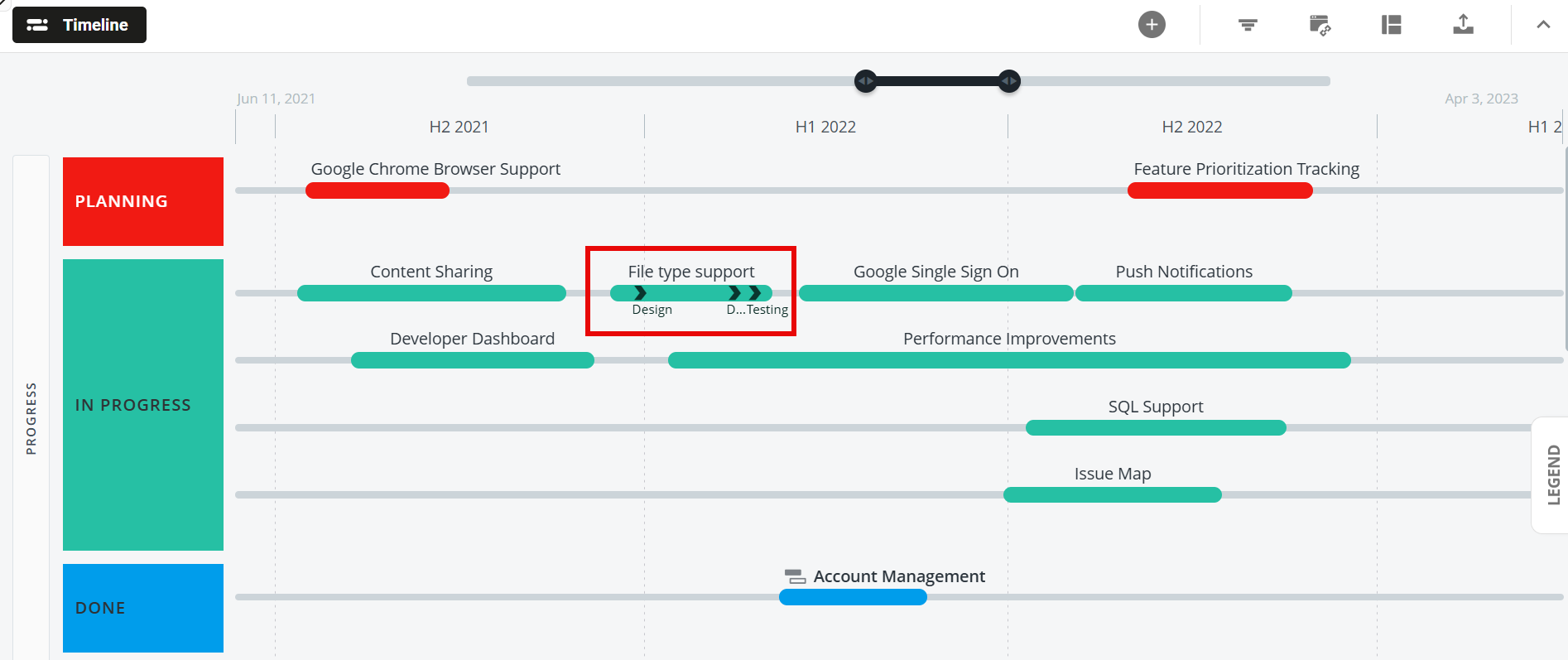Select the Done swimlane header
Viewport: 1568px width, 660px height.
[x=143, y=608]
